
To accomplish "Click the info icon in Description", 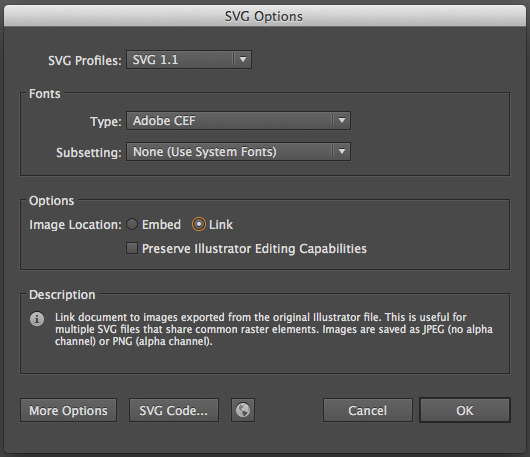I will 37,319.
